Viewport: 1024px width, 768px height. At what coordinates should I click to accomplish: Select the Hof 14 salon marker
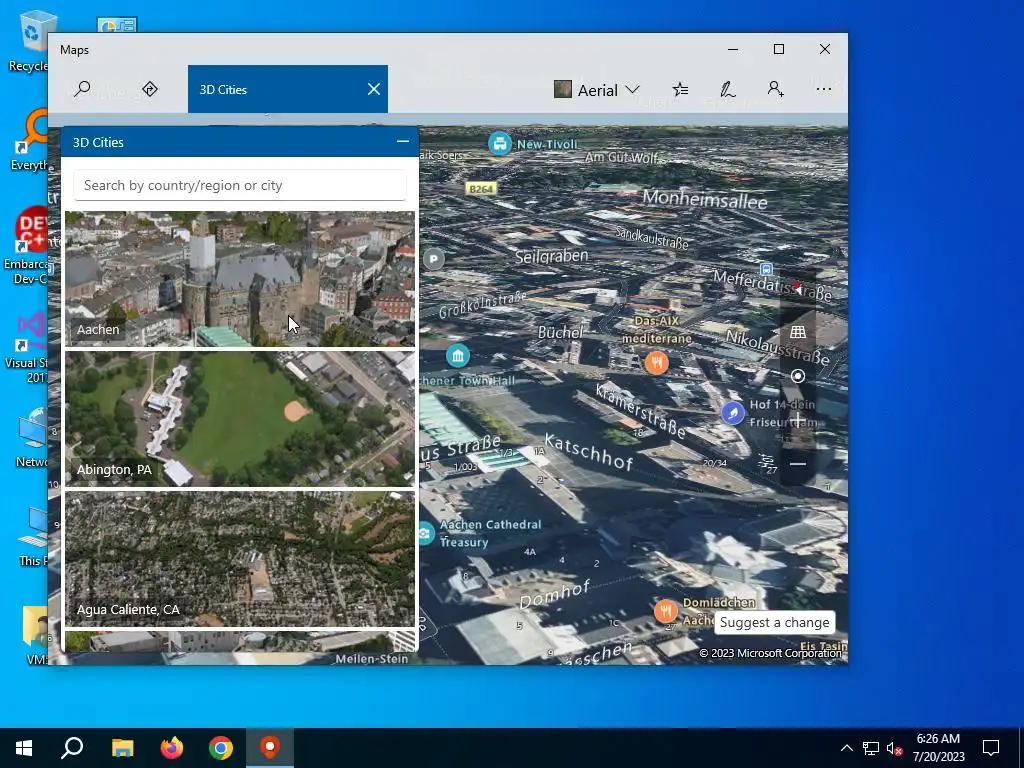coord(733,413)
